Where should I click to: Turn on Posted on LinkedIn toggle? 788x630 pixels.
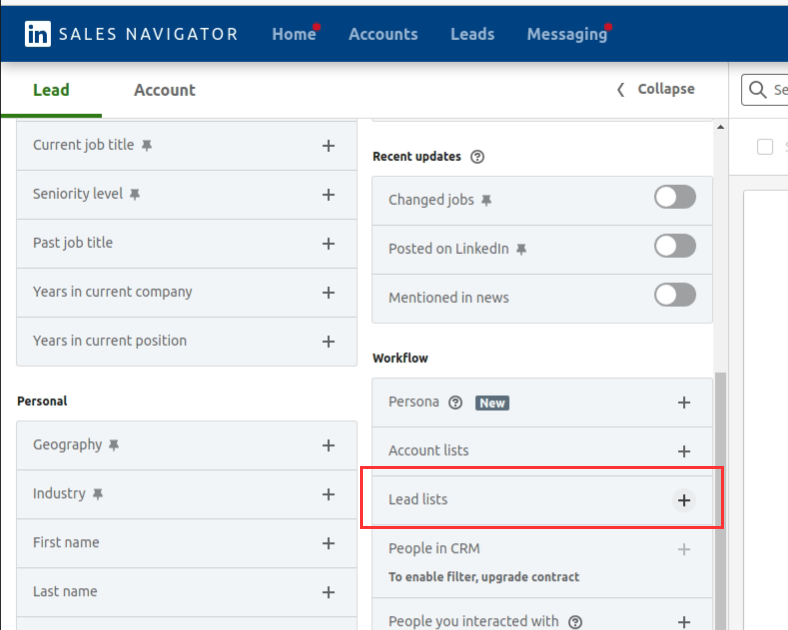pos(674,247)
